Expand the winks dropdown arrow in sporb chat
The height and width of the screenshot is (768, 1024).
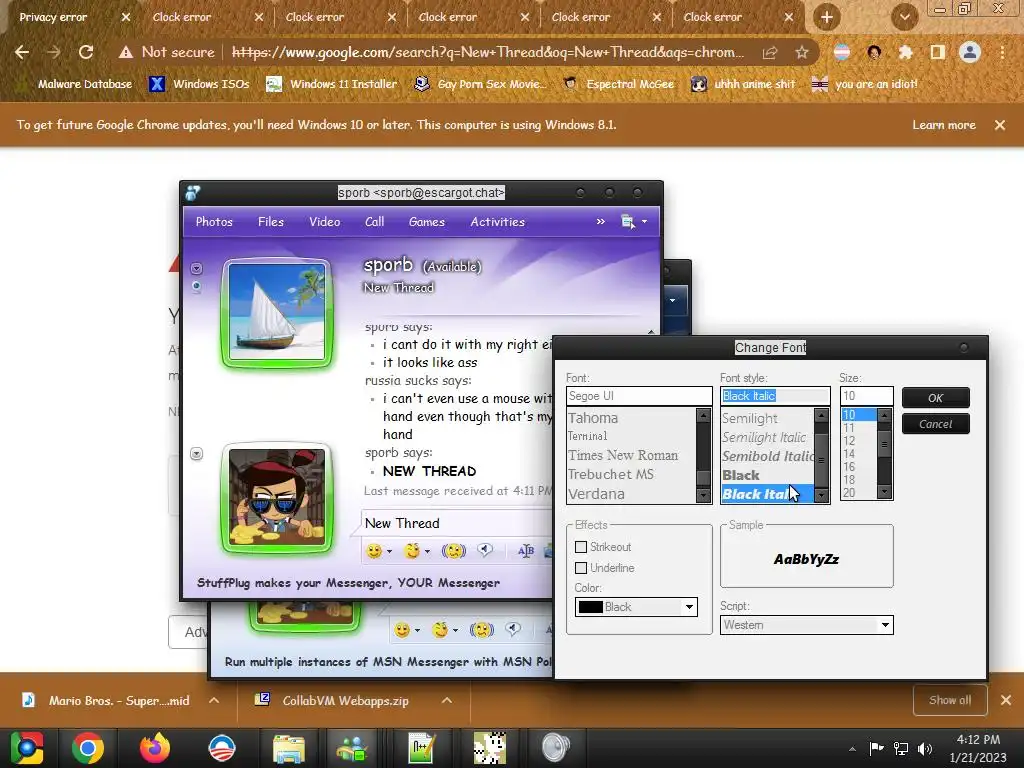pos(427,552)
